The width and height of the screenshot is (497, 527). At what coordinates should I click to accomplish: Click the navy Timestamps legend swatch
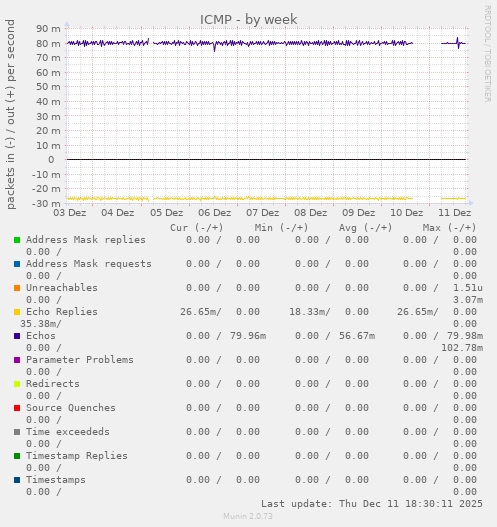tap(17, 480)
